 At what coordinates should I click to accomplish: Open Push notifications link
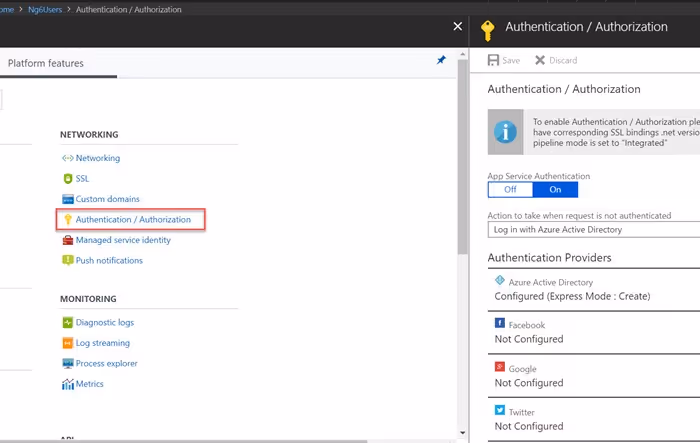pyautogui.click(x=109, y=261)
